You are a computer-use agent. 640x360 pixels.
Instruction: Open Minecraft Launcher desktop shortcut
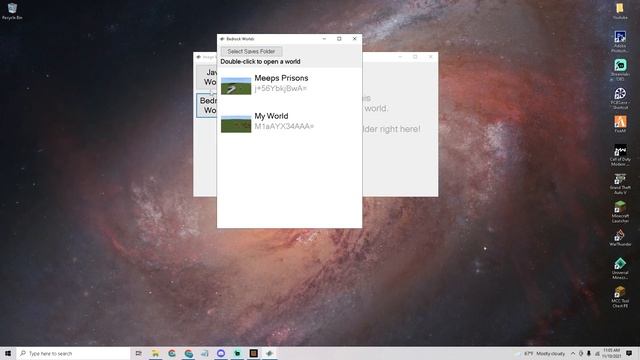[x=620, y=211]
